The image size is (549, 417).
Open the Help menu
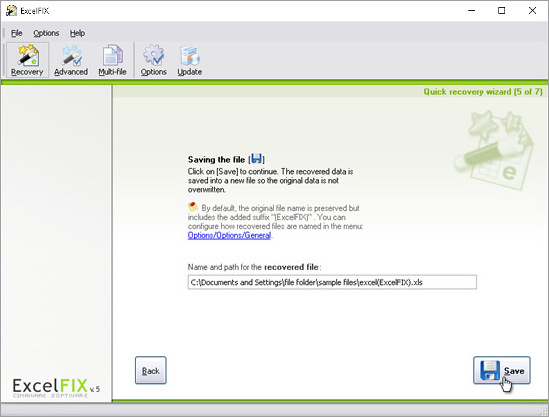coord(77,33)
